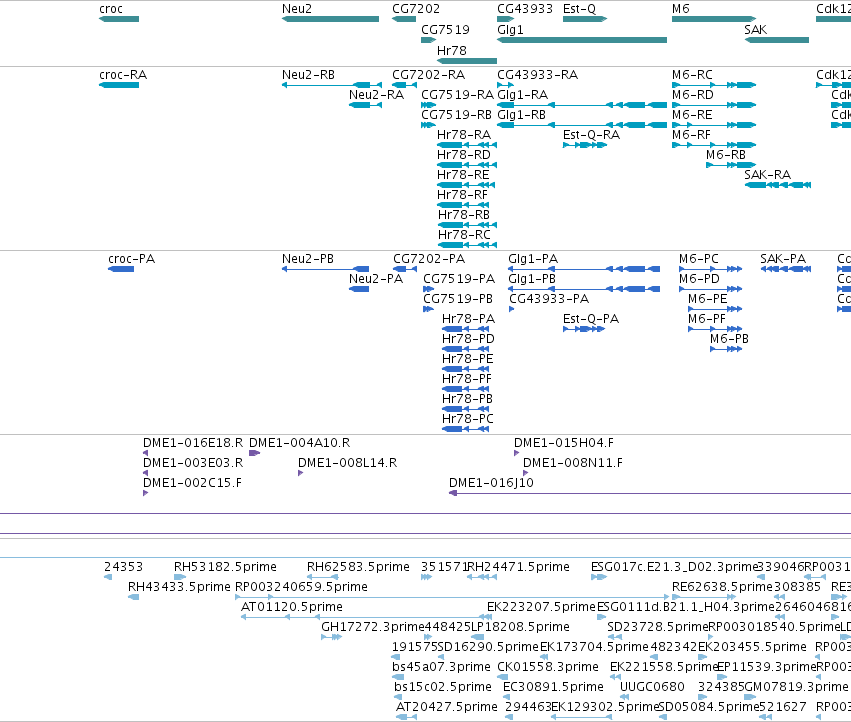Click the Hr78-RA transcript glyph
This screenshot has height=722, width=851.
coord(467,145)
